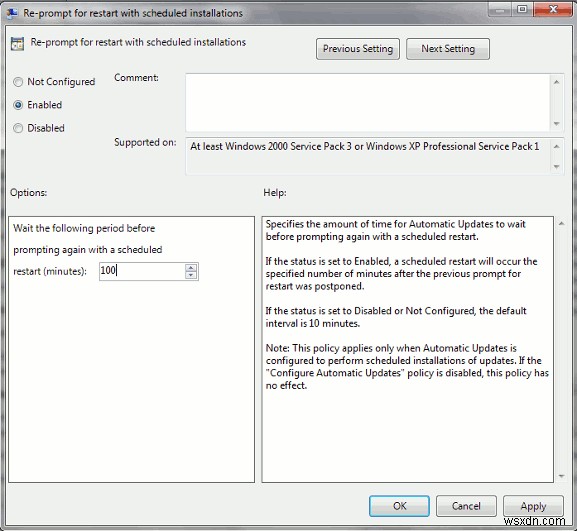
Task: Click the Help pane scroll down arrow
Action: (562, 476)
